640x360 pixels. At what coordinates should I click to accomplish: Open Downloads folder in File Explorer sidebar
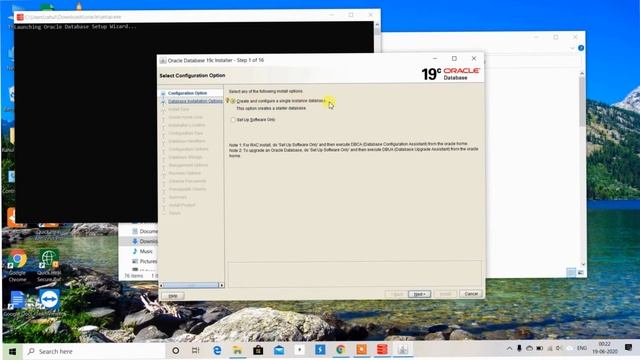click(x=145, y=241)
